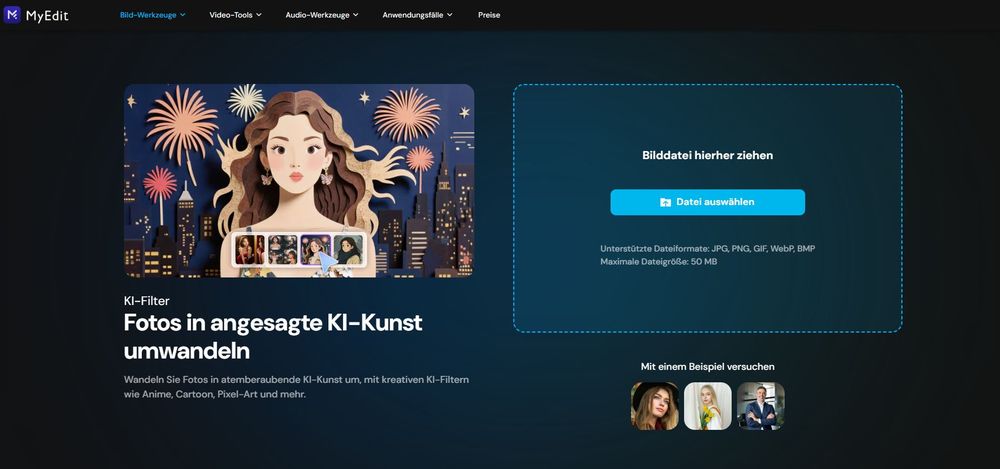
Task: Click the KI-Filter fireworks hero image
Action: click(x=299, y=181)
